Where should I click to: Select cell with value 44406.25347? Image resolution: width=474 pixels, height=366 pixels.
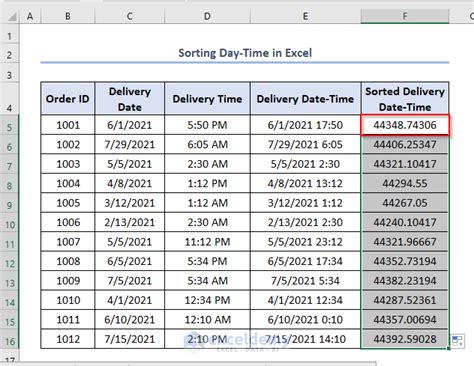click(405, 144)
